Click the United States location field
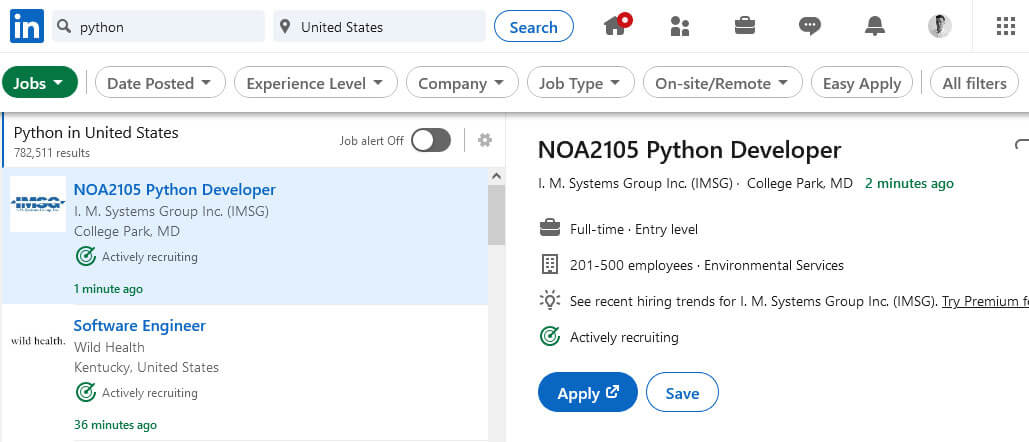 point(379,27)
